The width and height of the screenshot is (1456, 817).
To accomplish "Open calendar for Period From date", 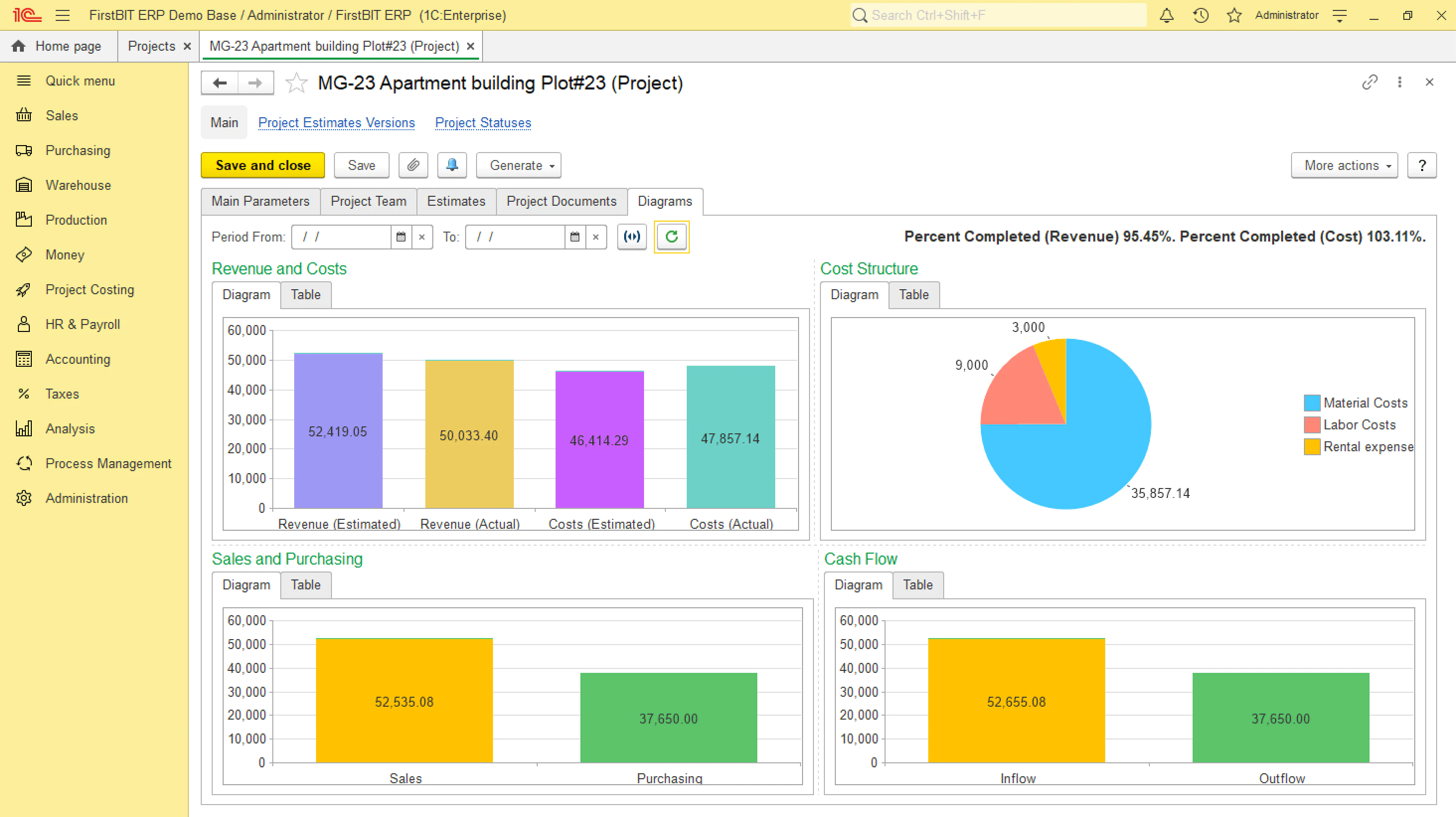I will [x=401, y=237].
